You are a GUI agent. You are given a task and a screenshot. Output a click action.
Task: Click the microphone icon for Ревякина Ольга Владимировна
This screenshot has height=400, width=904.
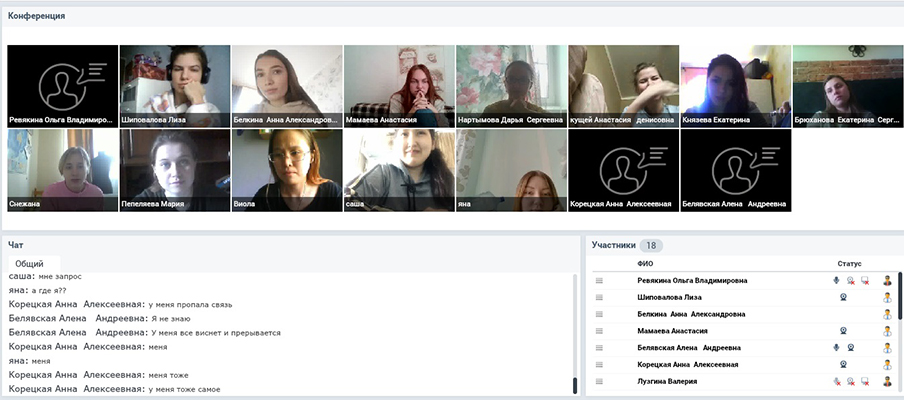(836, 281)
